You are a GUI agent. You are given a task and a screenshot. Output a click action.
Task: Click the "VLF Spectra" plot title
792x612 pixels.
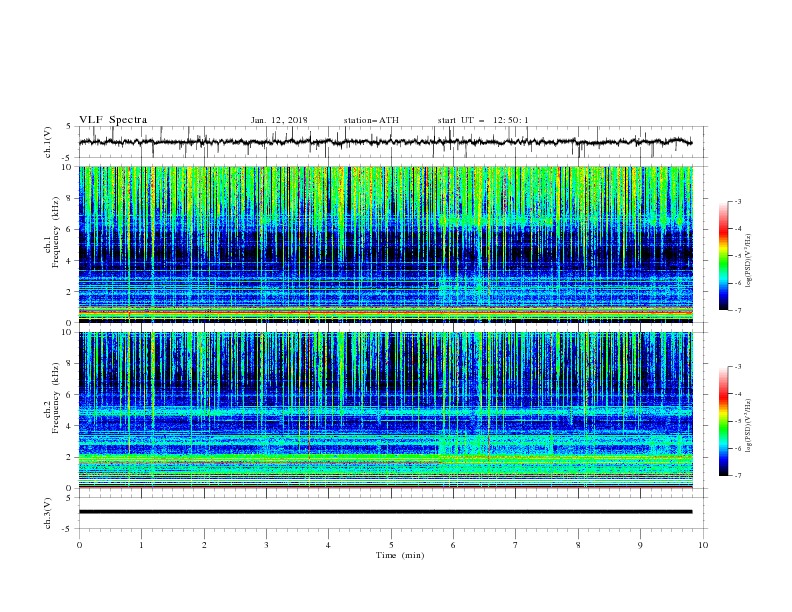(113, 120)
